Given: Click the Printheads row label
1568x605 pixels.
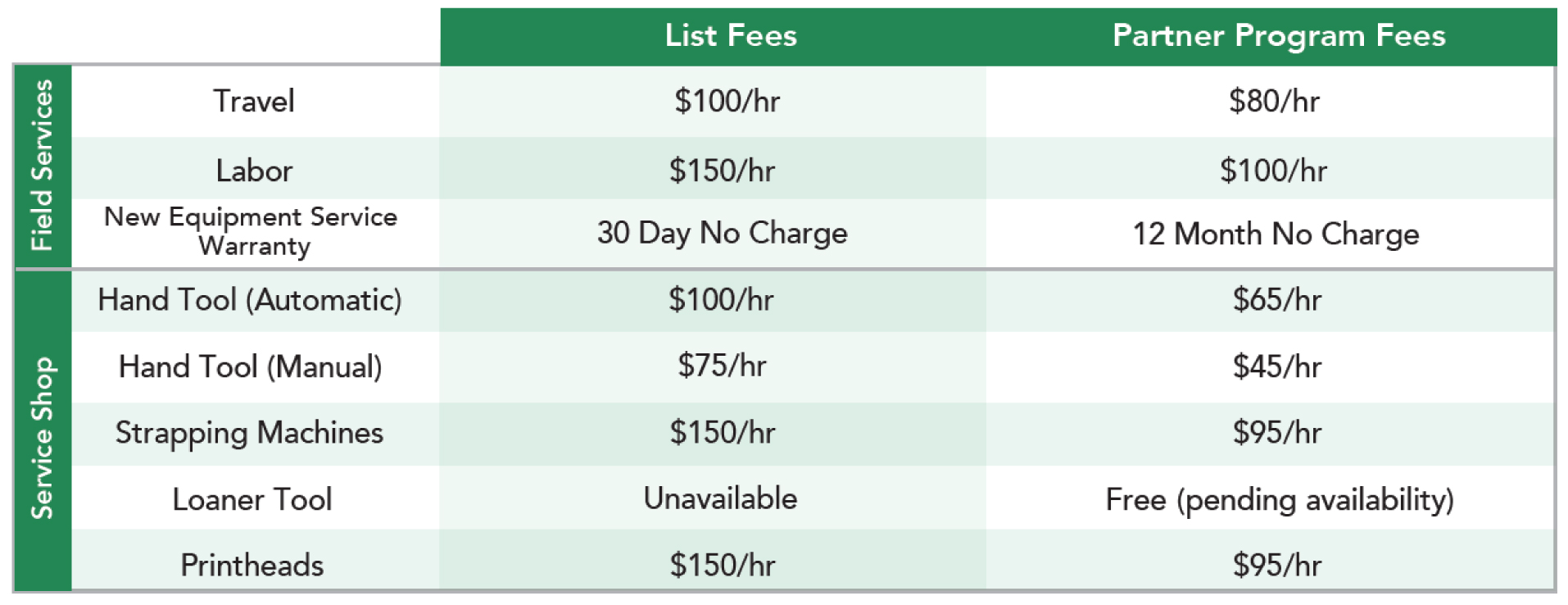Looking at the screenshot, I should (252, 565).
